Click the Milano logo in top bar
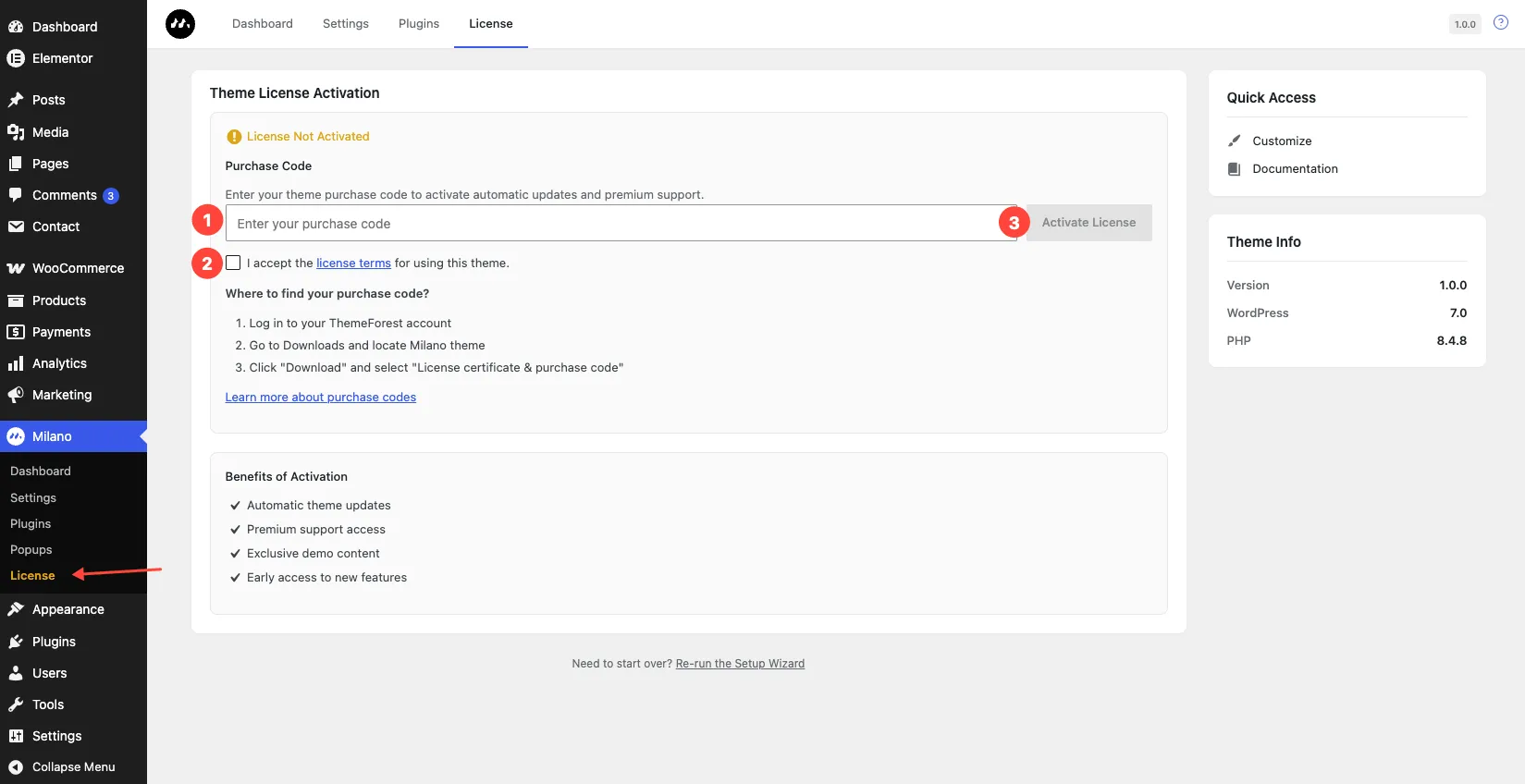This screenshot has height=784, width=1525. pyautogui.click(x=180, y=24)
